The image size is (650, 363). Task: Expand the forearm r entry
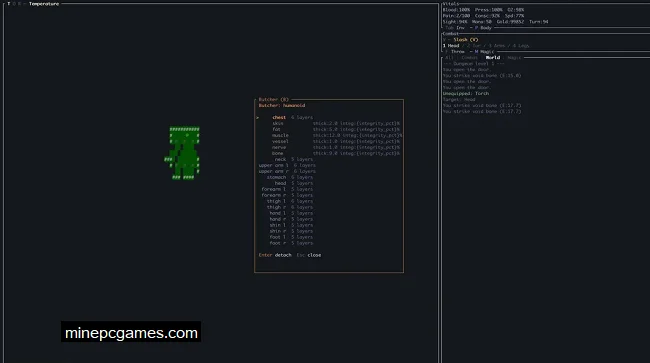pos(287,195)
